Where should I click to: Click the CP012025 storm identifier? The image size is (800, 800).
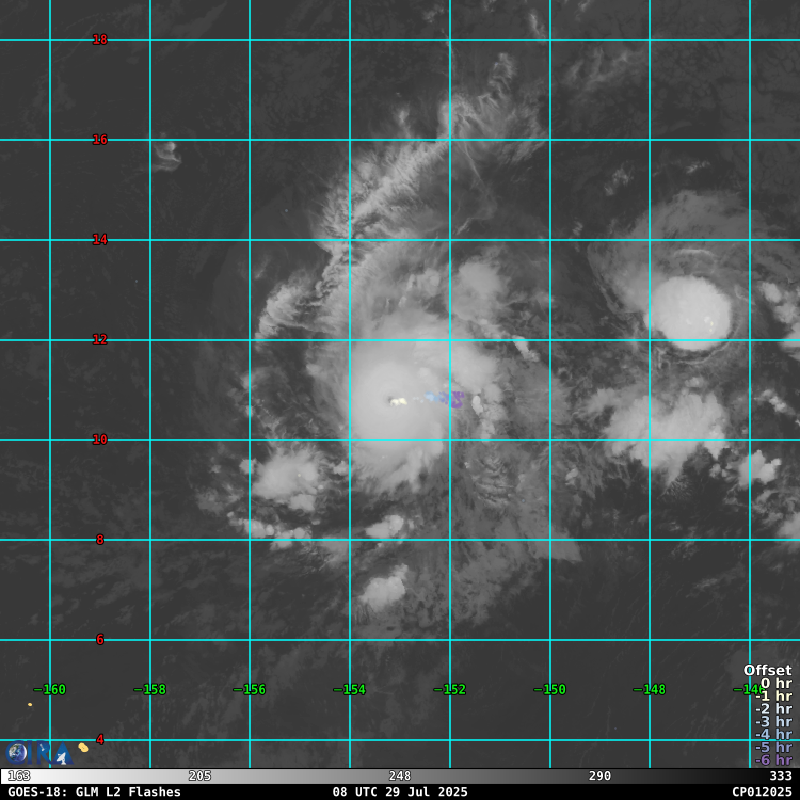coord(761,792)
